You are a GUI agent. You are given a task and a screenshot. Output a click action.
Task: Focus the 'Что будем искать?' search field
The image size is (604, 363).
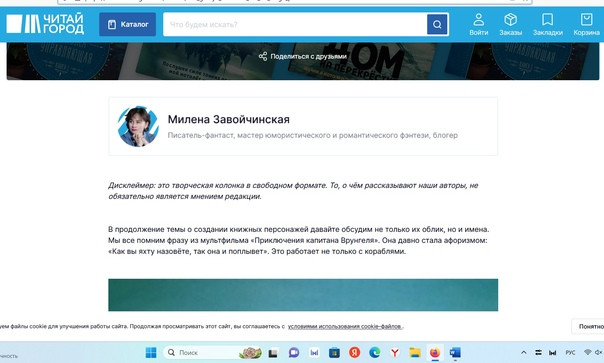[x=295, y=24]
